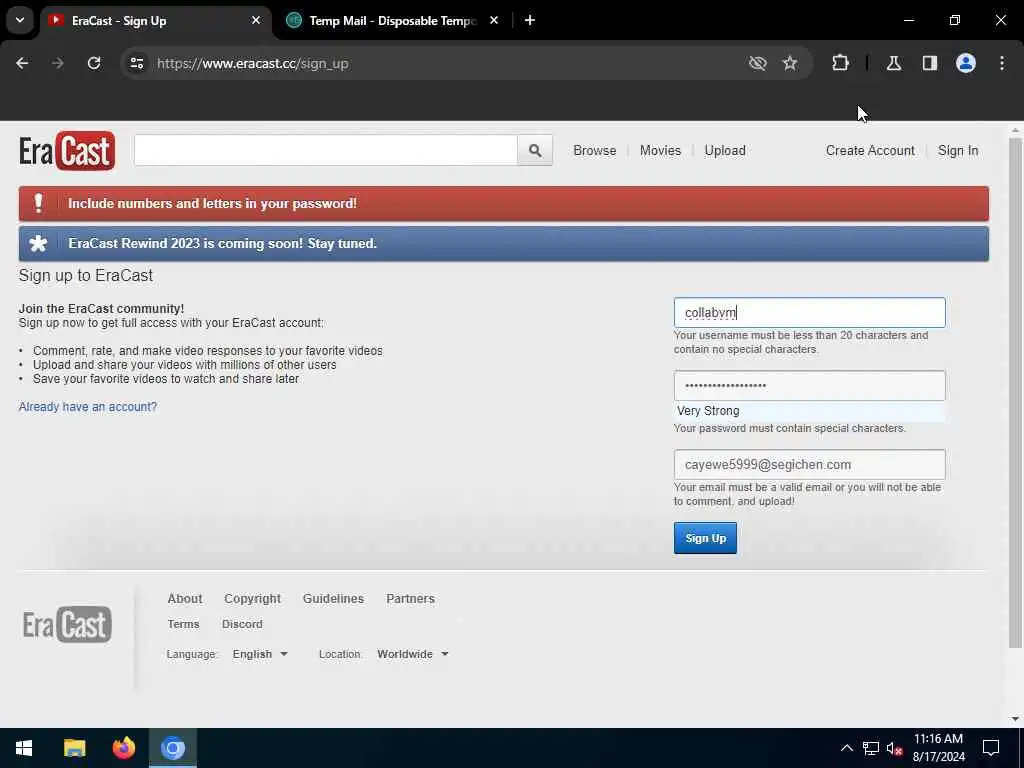Open the Movies menu item

click(x=660, y=151)
